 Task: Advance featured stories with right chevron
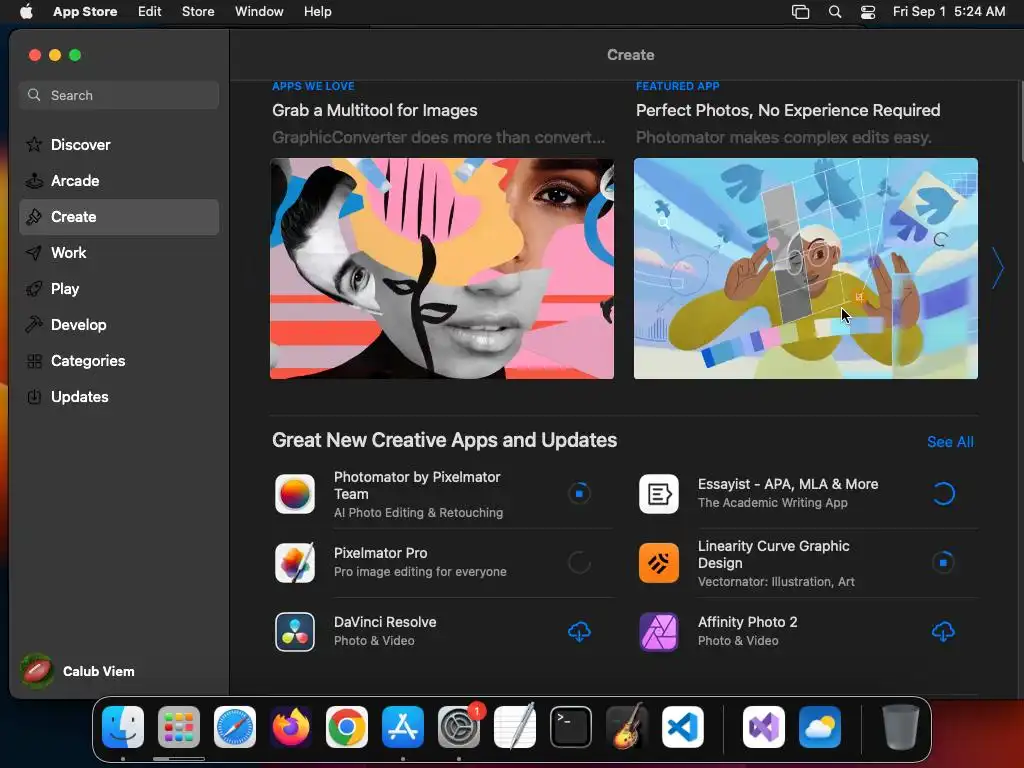(997, 268)
